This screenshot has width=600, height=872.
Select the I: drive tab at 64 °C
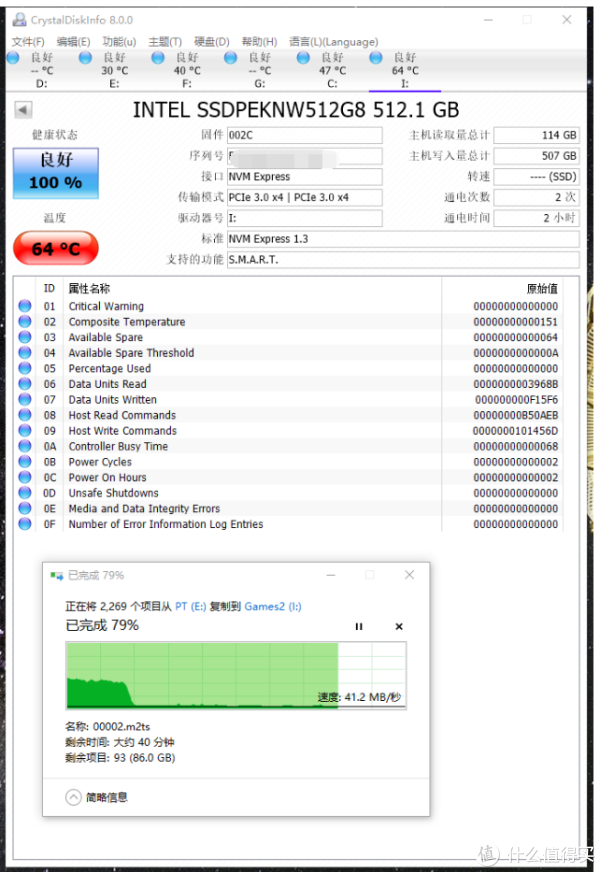pos(405,71)
